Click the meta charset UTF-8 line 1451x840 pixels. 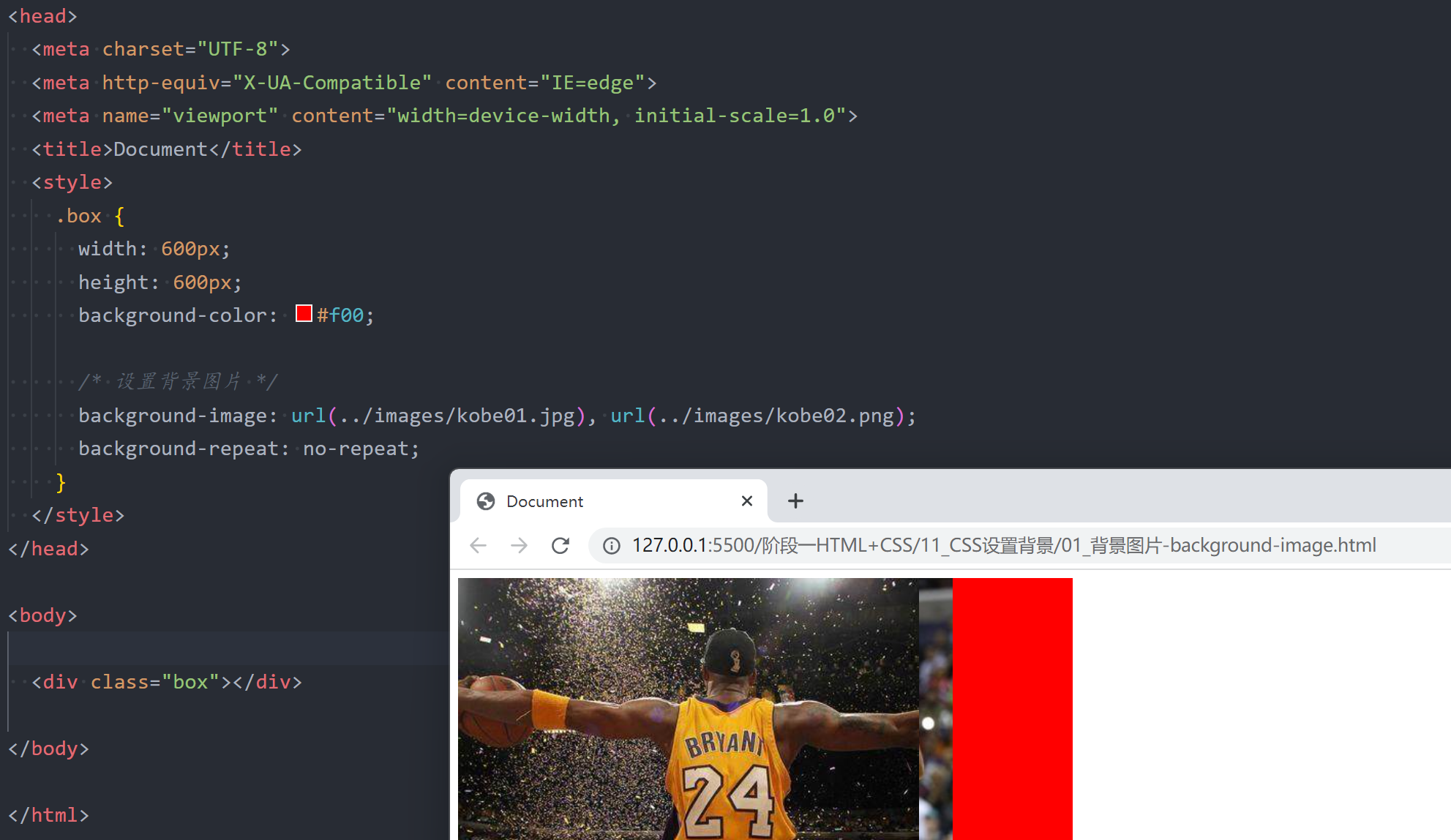tap(161, 49)
